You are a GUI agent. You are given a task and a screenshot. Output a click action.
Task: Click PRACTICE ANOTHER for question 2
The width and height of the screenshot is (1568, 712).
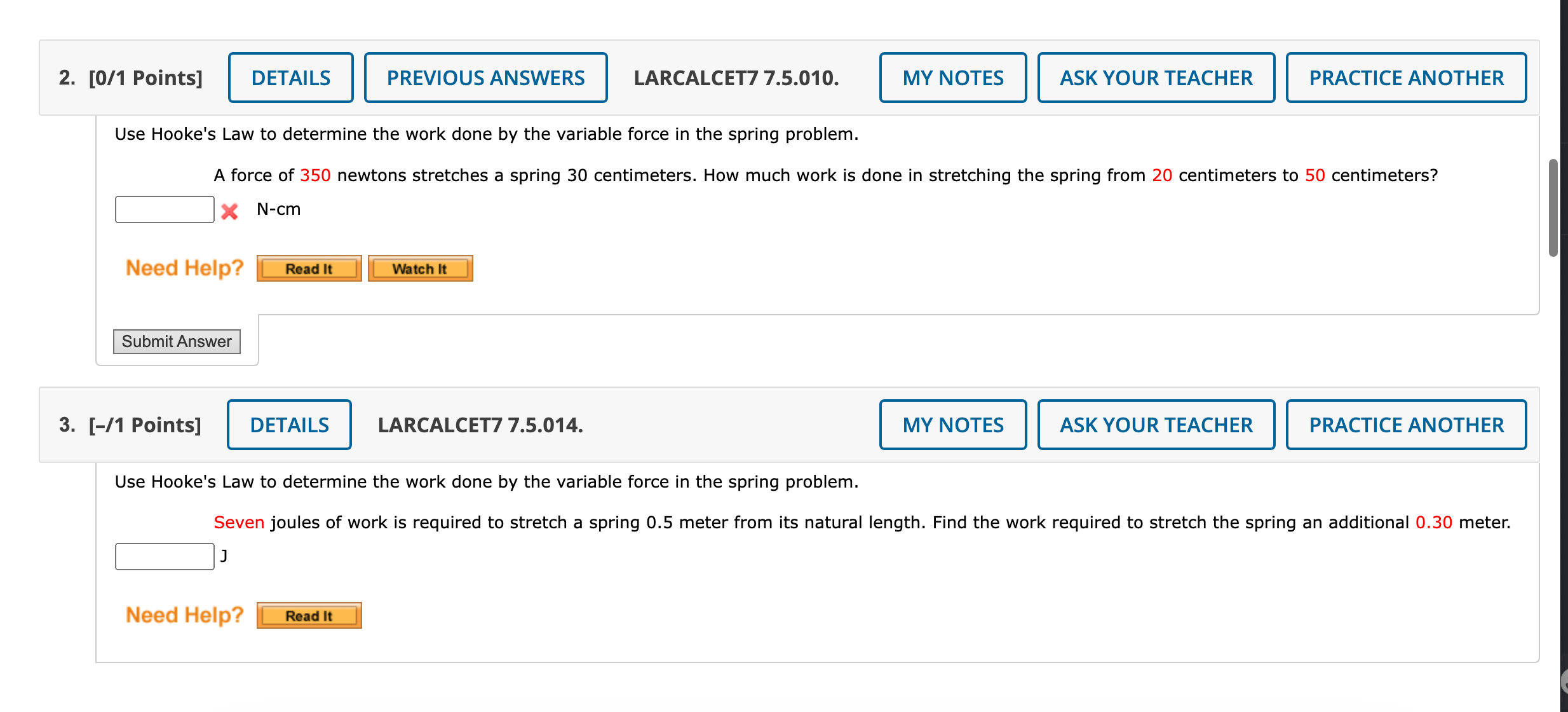click(x=1405, y=77)
